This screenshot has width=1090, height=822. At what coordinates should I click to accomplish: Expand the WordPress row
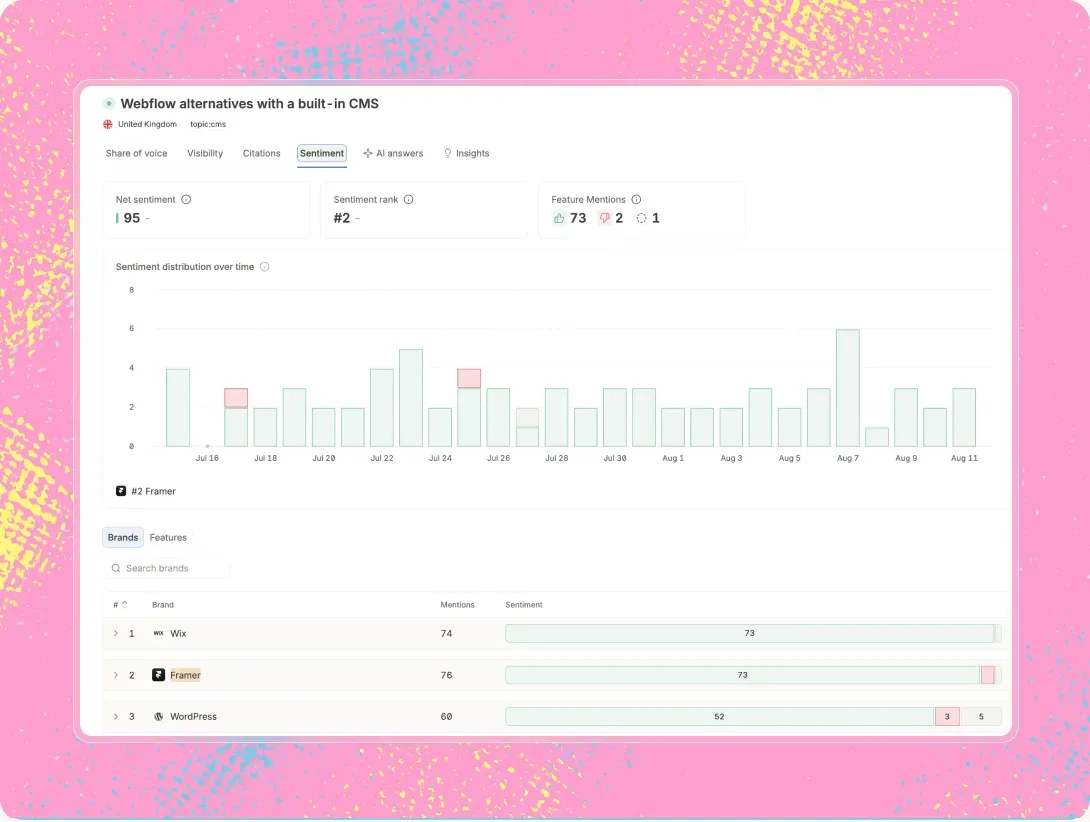pyautogui.click(x=116, y=717)
